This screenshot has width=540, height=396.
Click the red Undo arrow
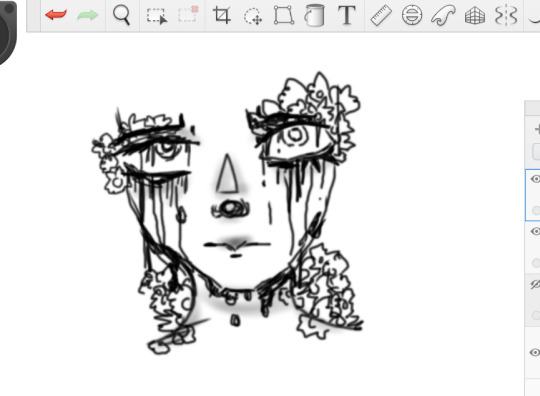56,15
